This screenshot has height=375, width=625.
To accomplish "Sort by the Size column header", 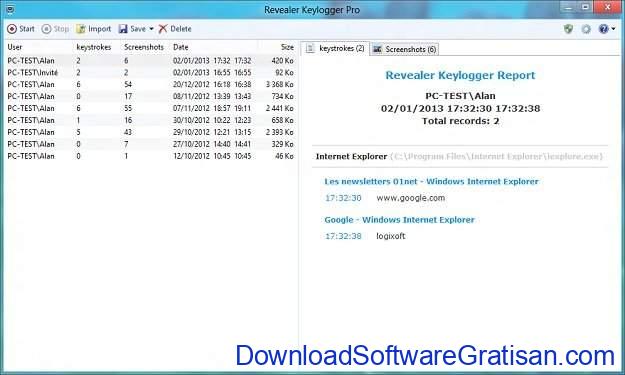I will [287, 47].
